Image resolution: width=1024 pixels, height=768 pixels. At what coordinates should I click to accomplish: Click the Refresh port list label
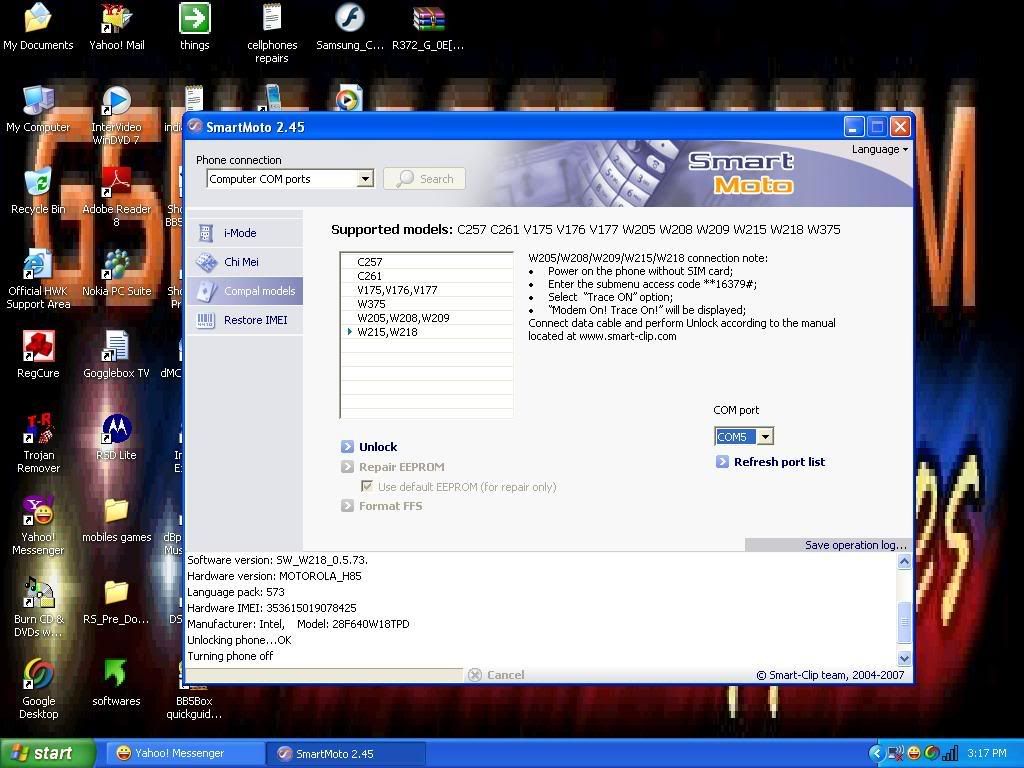coord(779,462)
